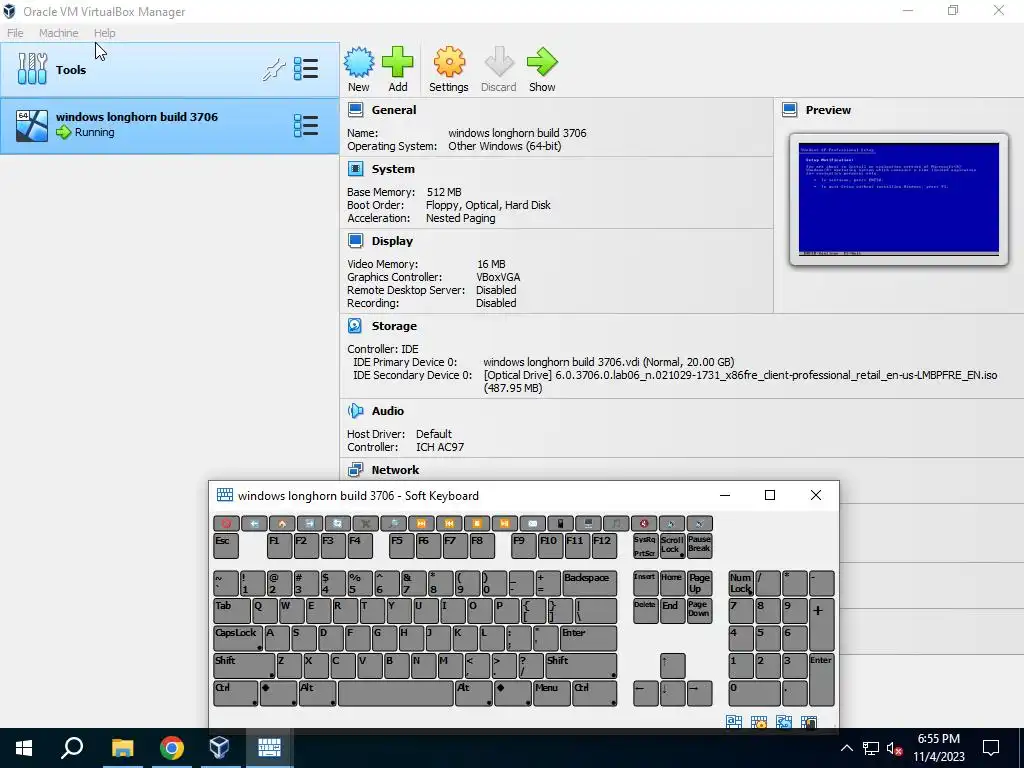
Task: Click the Delete key on the soft keyboard
Action: pyautogui.click(x=645, y=611)
